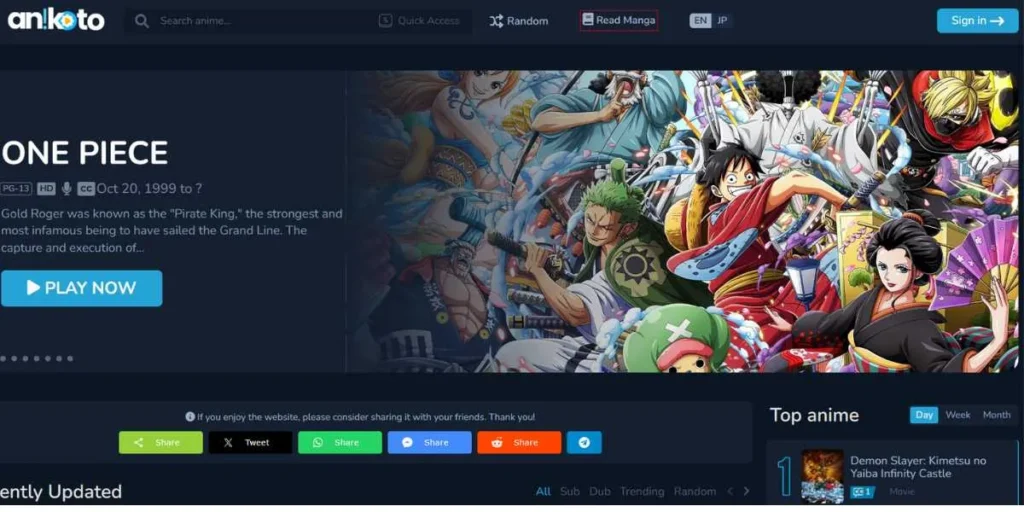Image resolution: width=1024 pixels, height=512 pixels.
Task: Click the CC 1 badge on Demon Slayer
Action: pos(862,492)
